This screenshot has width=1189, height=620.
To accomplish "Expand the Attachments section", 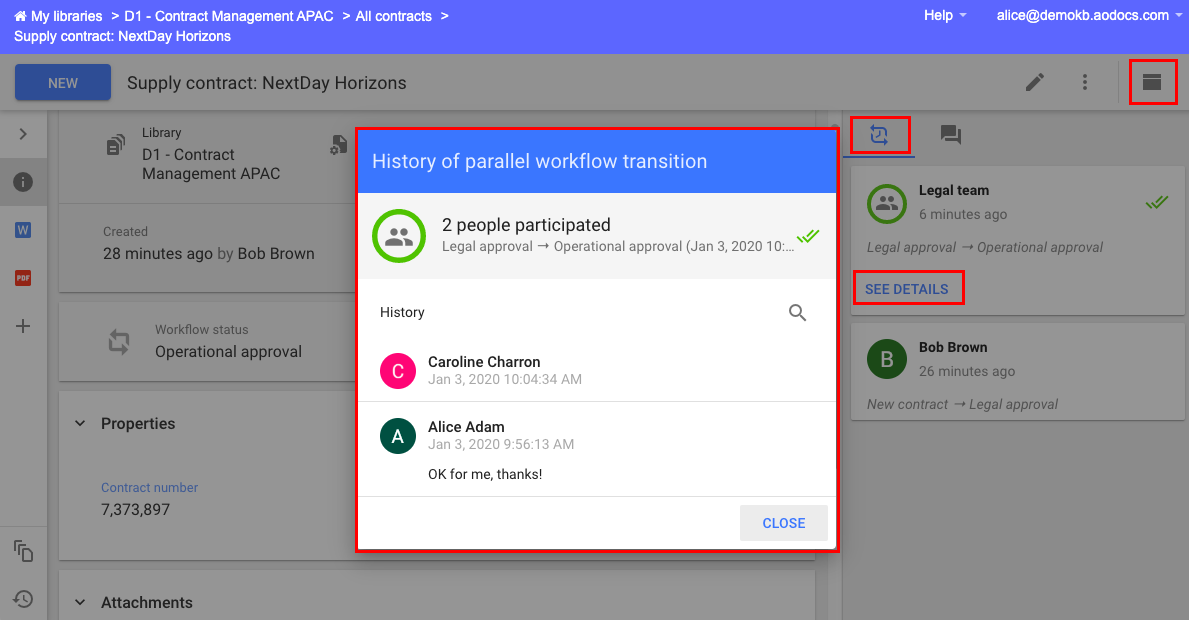I will tap(80, 602).
